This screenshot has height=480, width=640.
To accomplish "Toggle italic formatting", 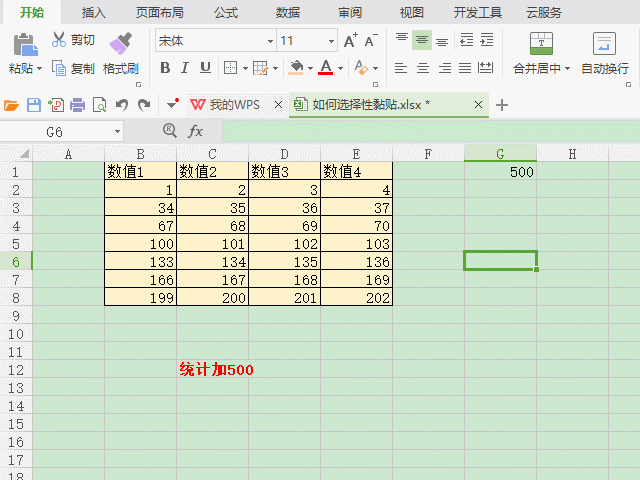I will (185, 68).
